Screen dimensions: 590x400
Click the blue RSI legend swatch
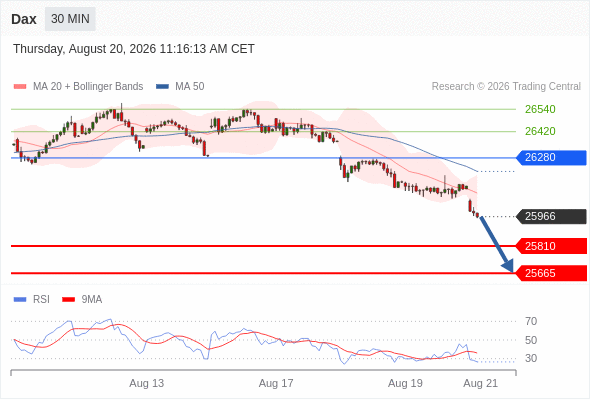[x=20, y=300]
